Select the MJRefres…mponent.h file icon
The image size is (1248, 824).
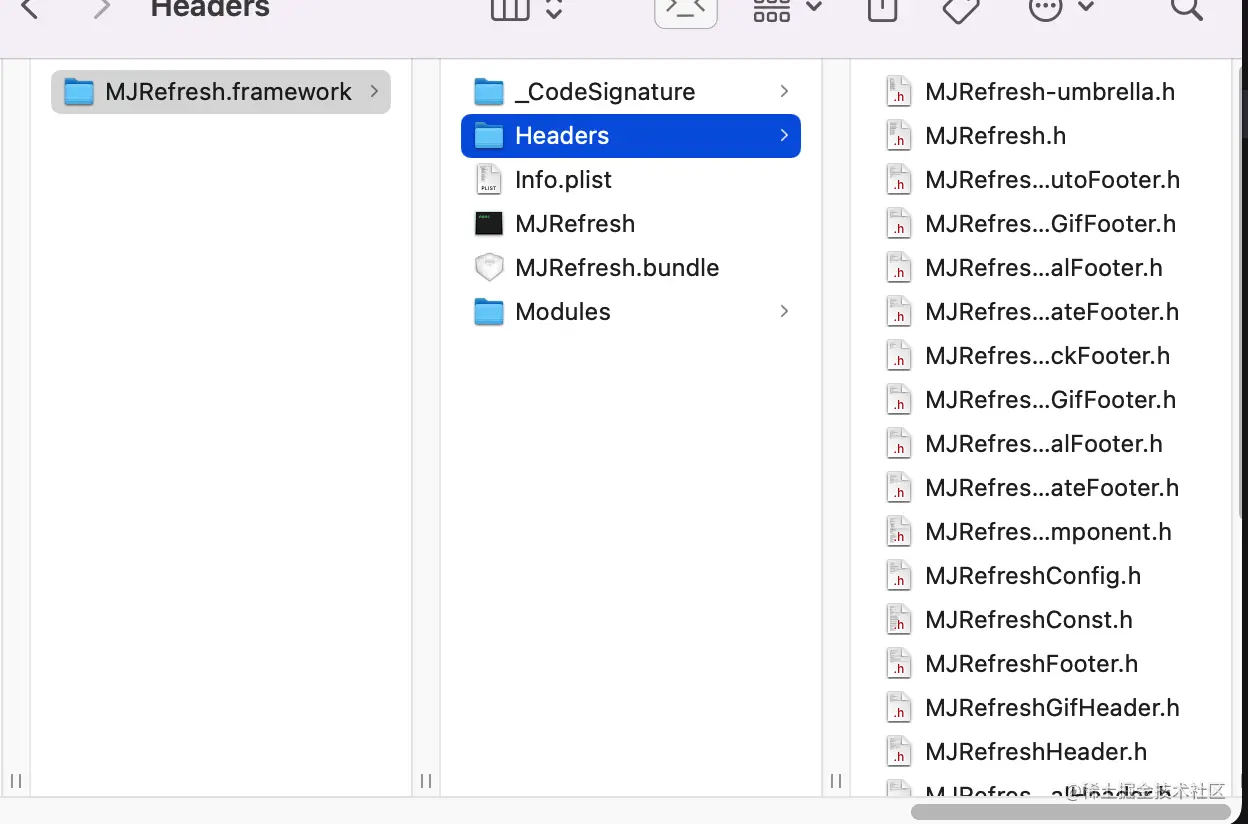[x=899, y=532]
